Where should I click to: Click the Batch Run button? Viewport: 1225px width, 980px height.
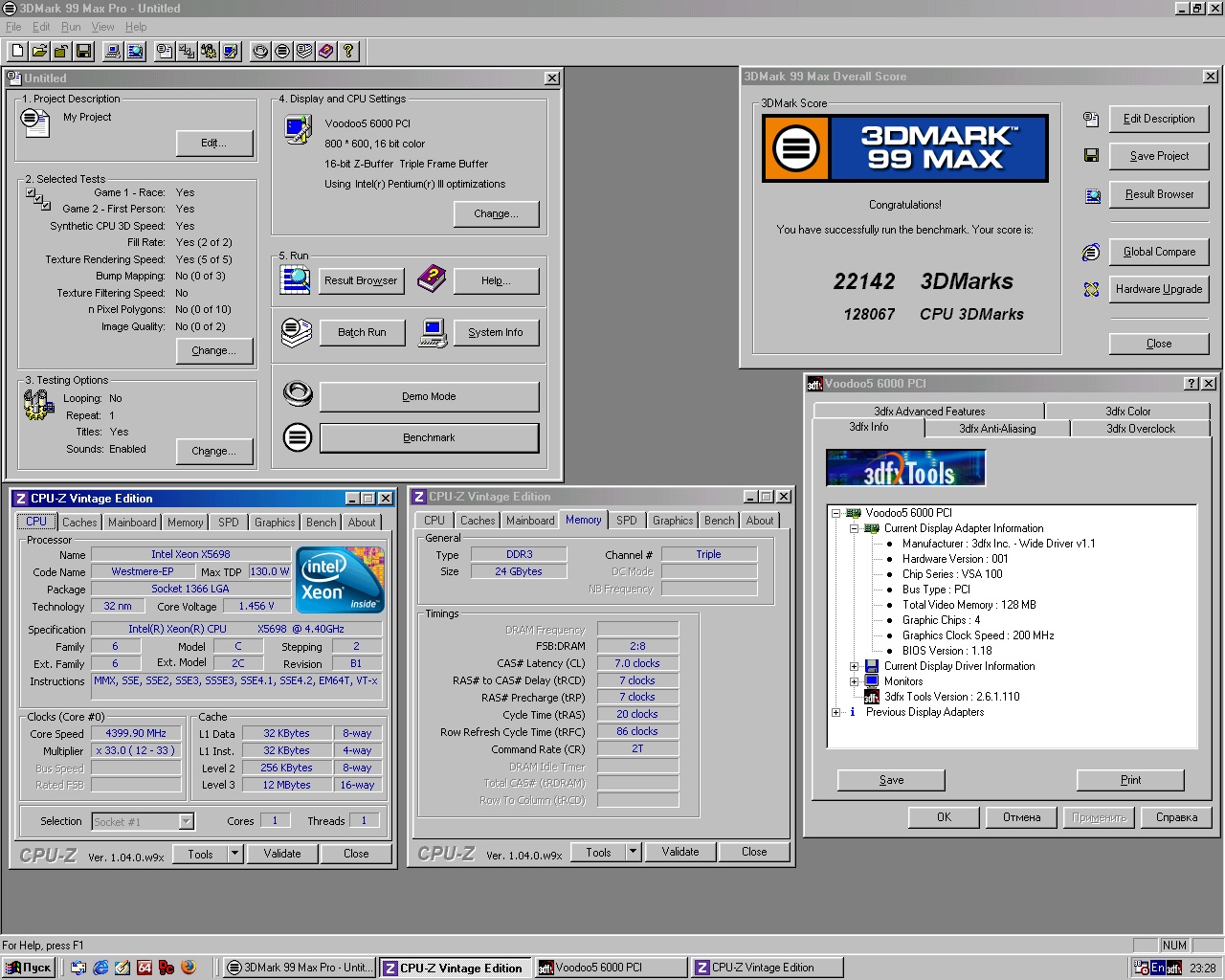tap(362, 332)
